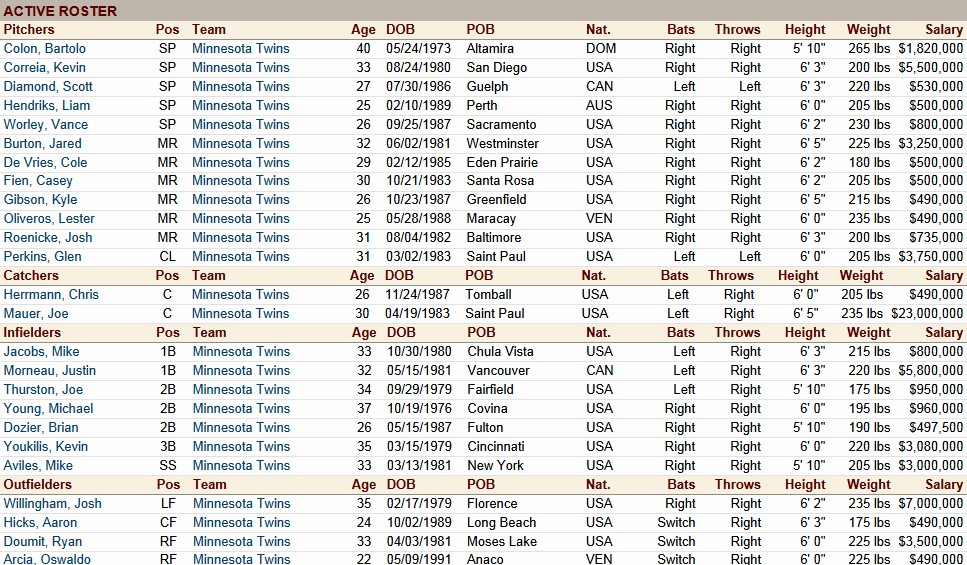967x565 pixels.
Task: Click Aviles, Mike shortstop link
Action: (38, 466)
